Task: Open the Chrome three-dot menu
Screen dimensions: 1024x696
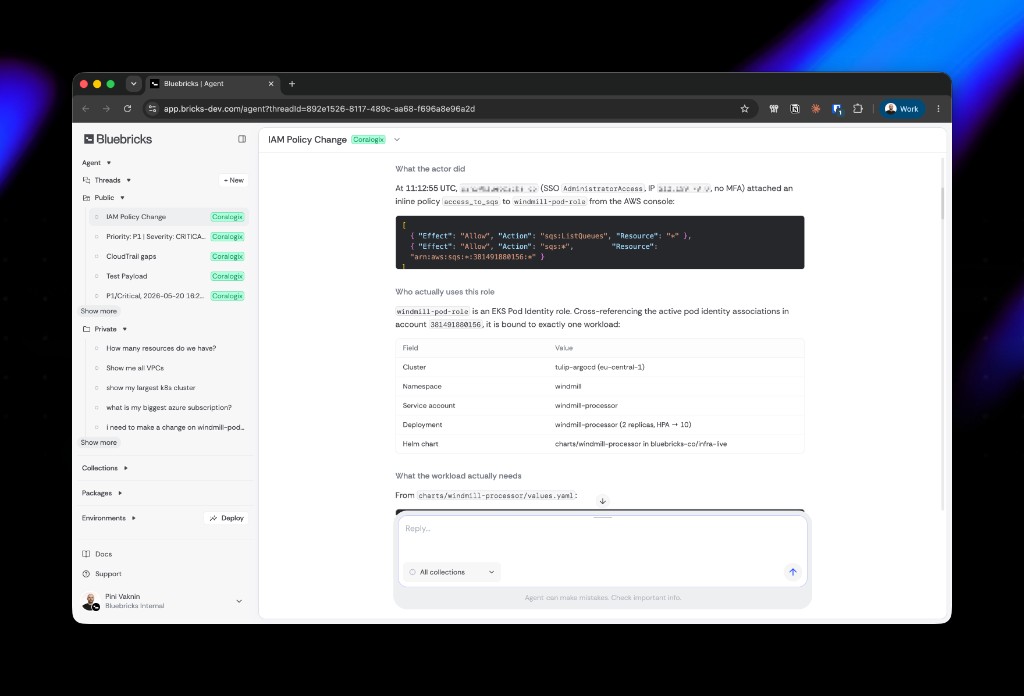Action: (x=938, y=109)
